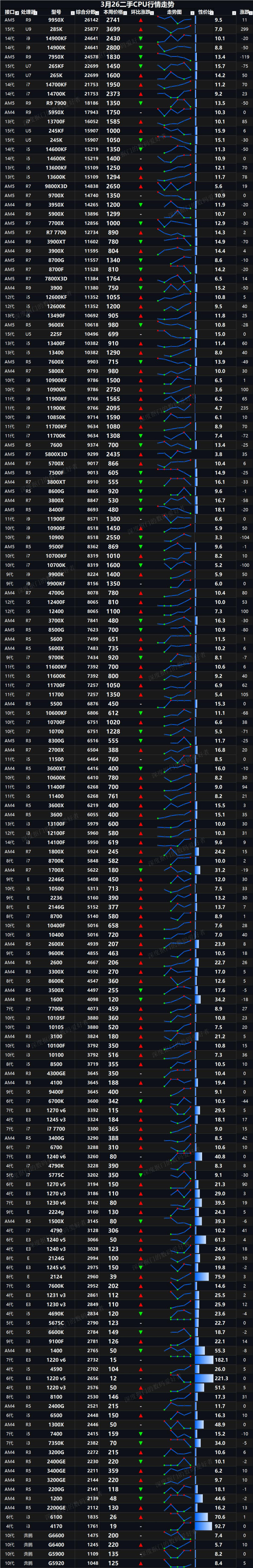This screenshot has height=1568, width=253.
Task: Select the score cell 25877
Action: tap(91, 29)
